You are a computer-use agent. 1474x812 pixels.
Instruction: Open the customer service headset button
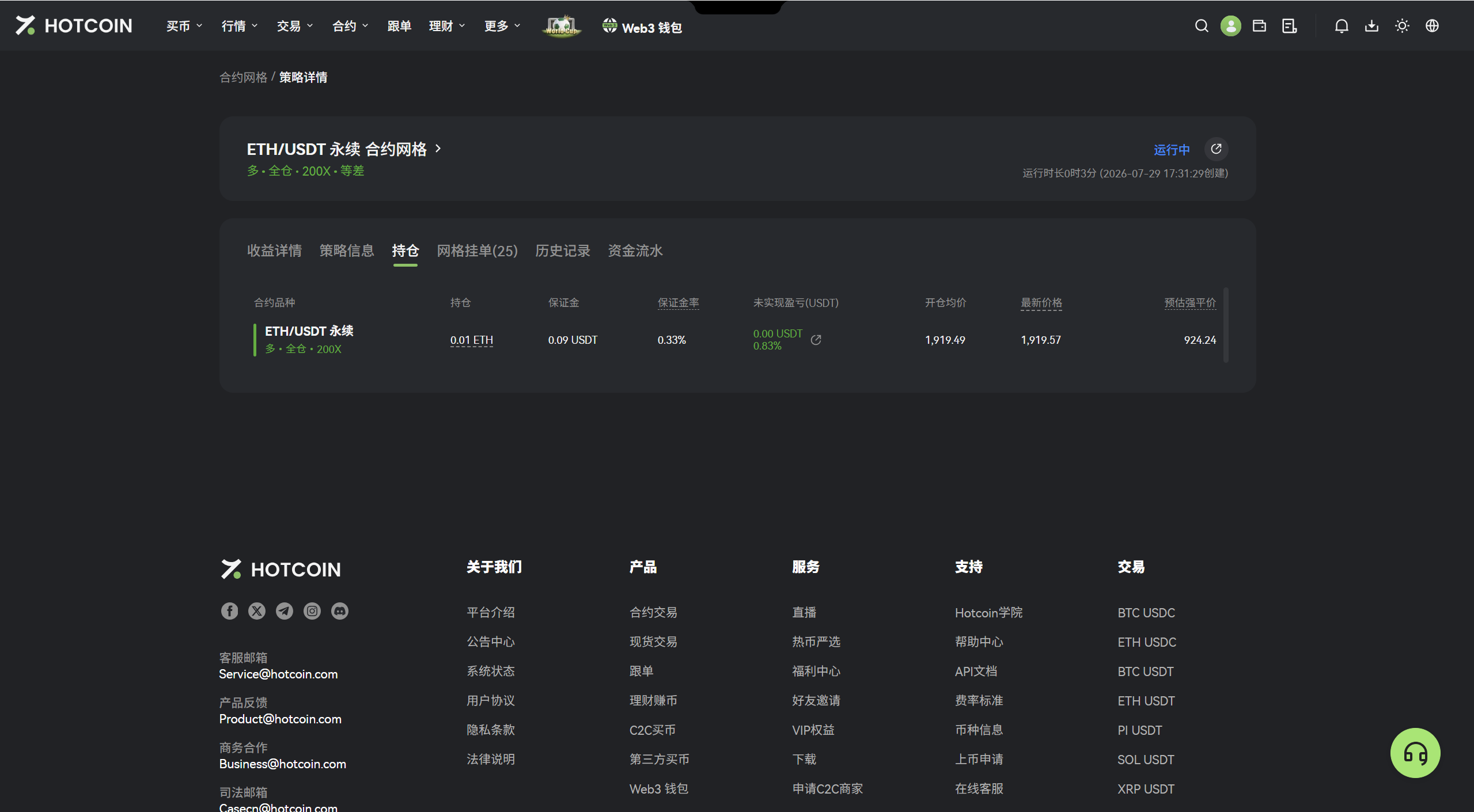pyautogui.click(x=1415, y=753)
